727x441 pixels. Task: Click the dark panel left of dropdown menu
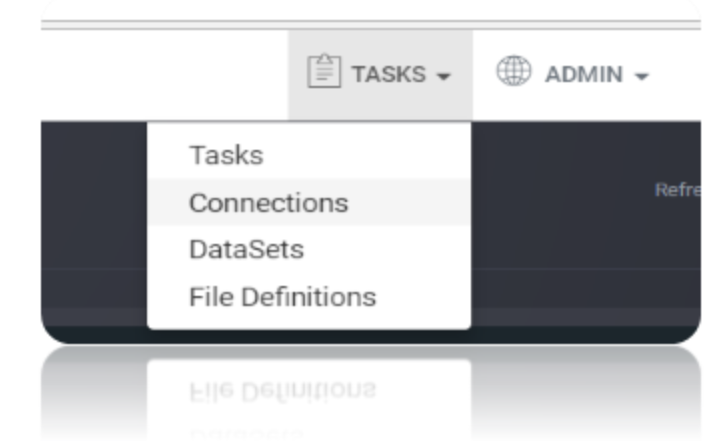pos(94,223)
